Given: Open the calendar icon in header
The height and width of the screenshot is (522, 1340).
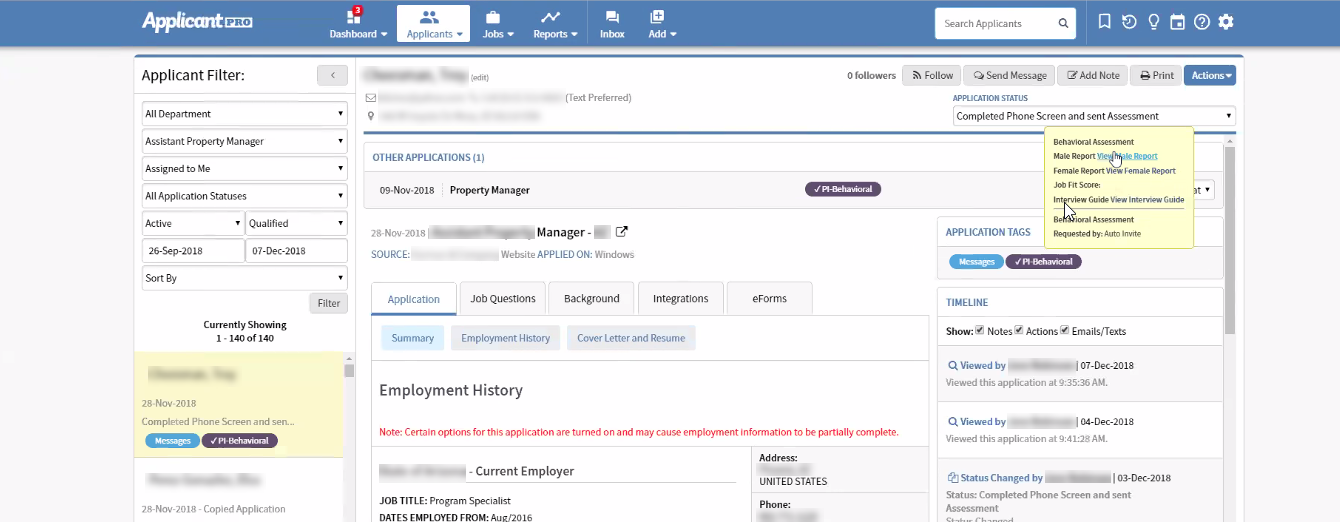Looking at the screenshot, I should [x=1178, y=22].
